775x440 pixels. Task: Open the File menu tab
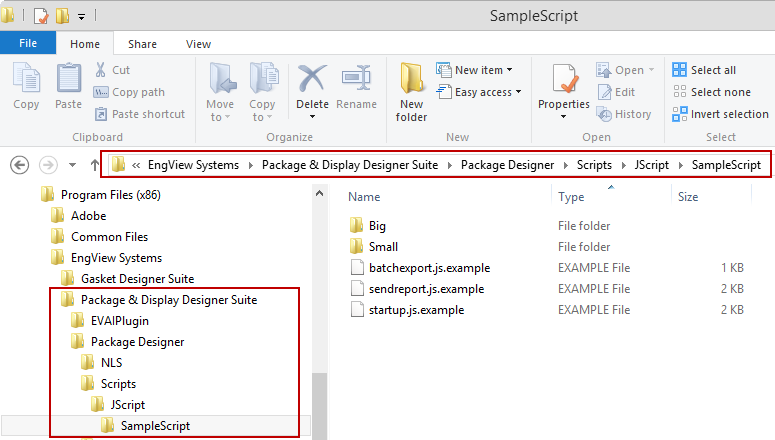coord(28,43)
